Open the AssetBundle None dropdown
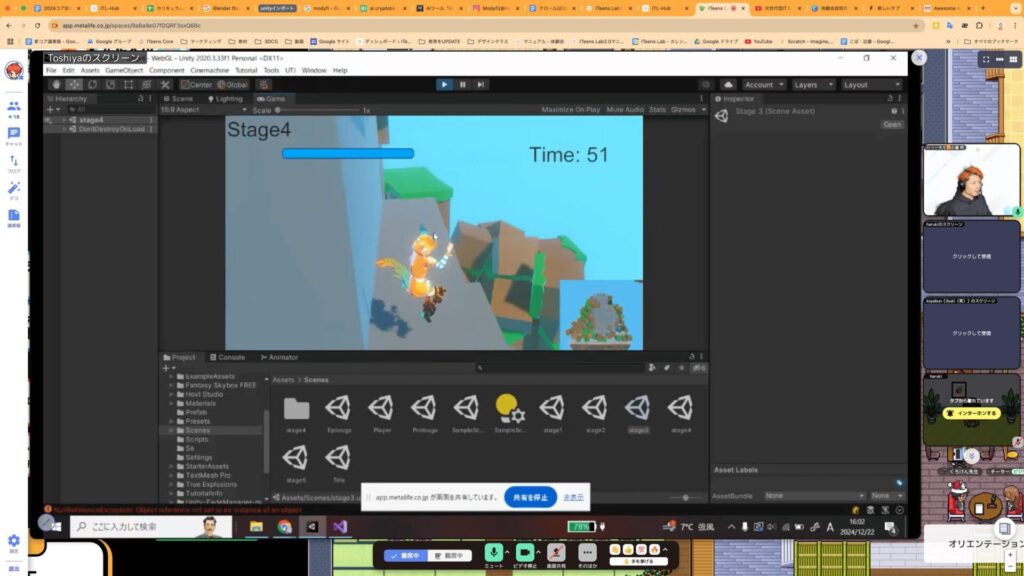 (815, 496)
